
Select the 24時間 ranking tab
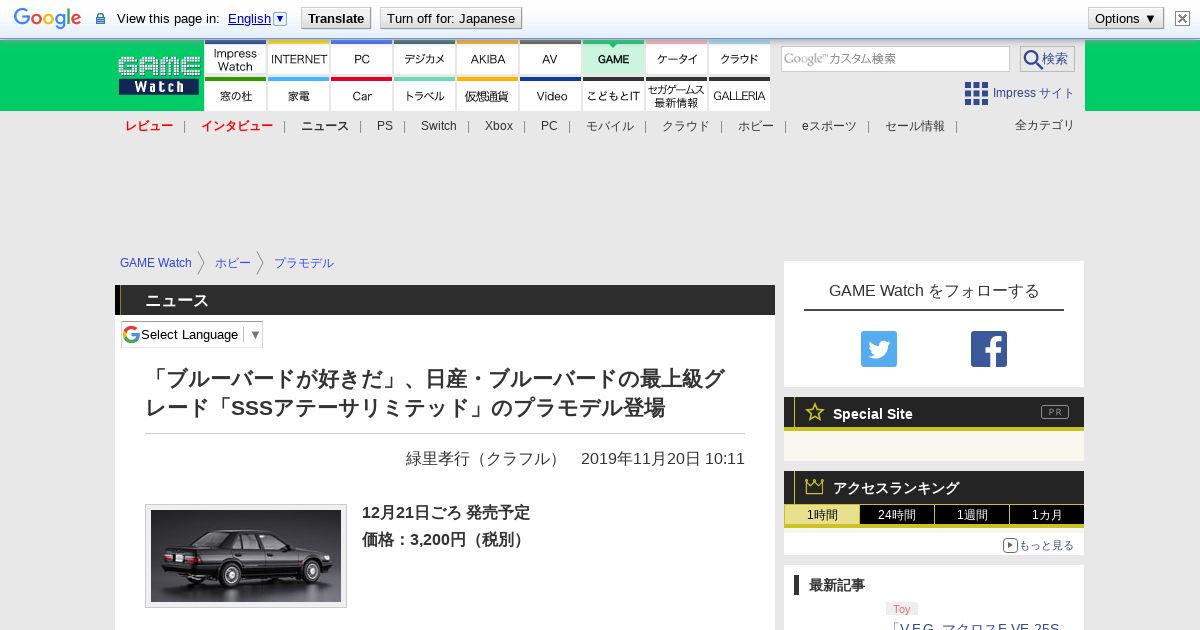click(x=897, y=515)
